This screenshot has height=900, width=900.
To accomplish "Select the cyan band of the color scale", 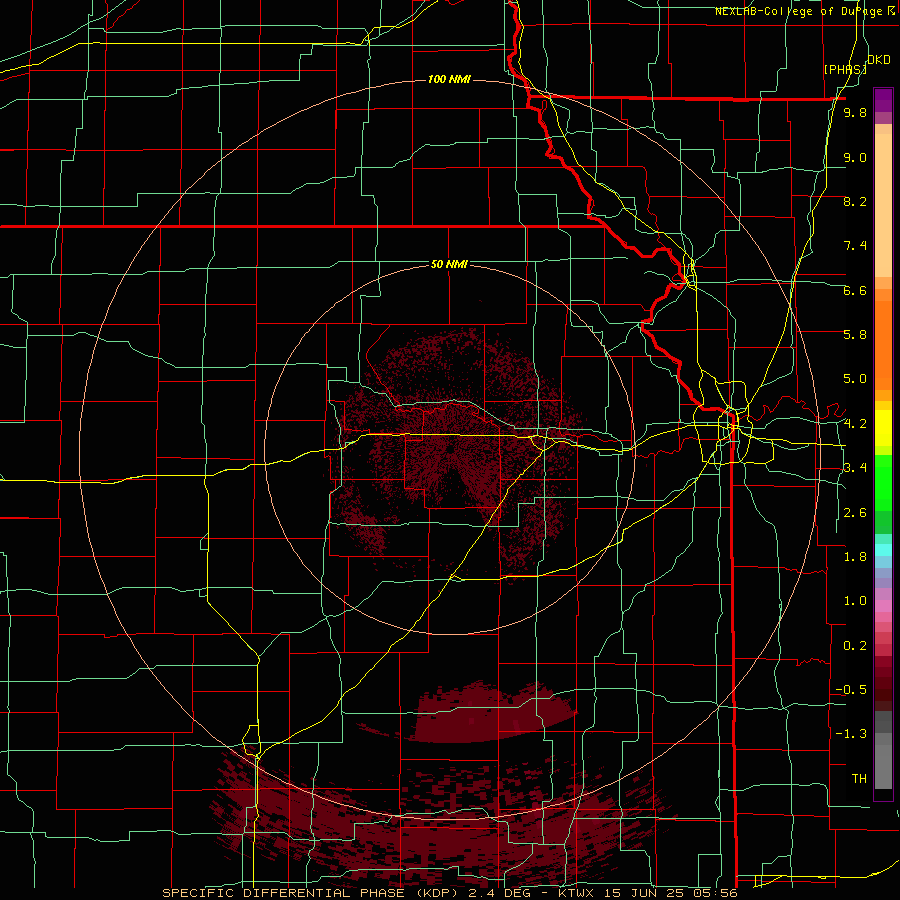I will (x=883, y=550).
